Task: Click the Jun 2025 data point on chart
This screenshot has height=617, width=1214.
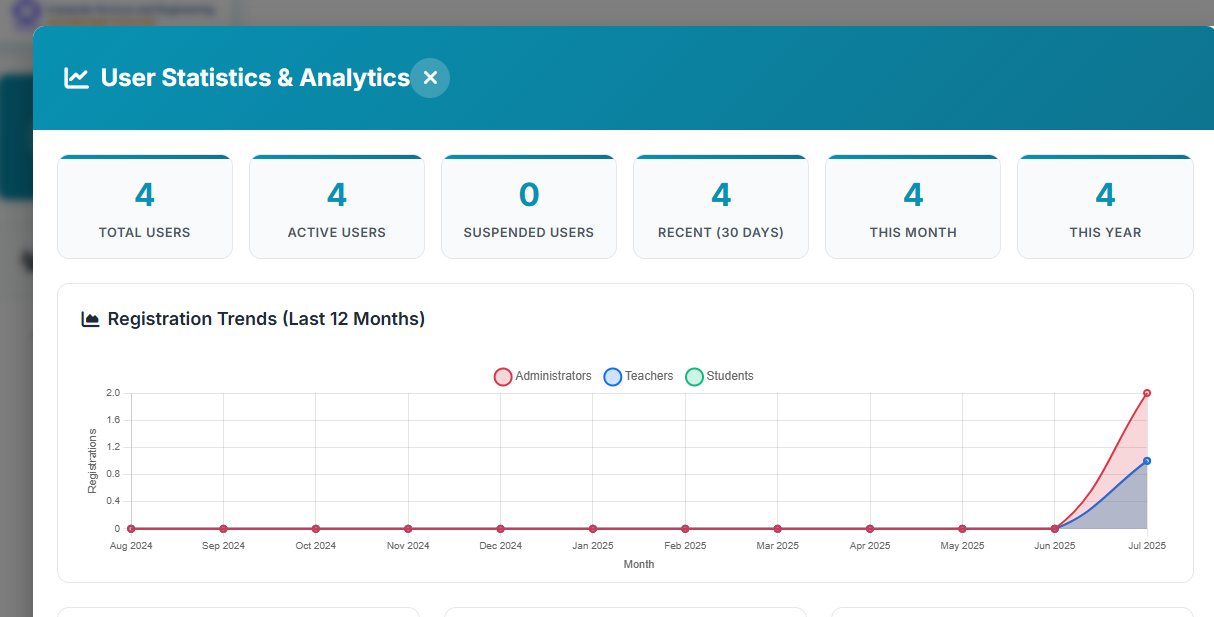Action: 1055,528
